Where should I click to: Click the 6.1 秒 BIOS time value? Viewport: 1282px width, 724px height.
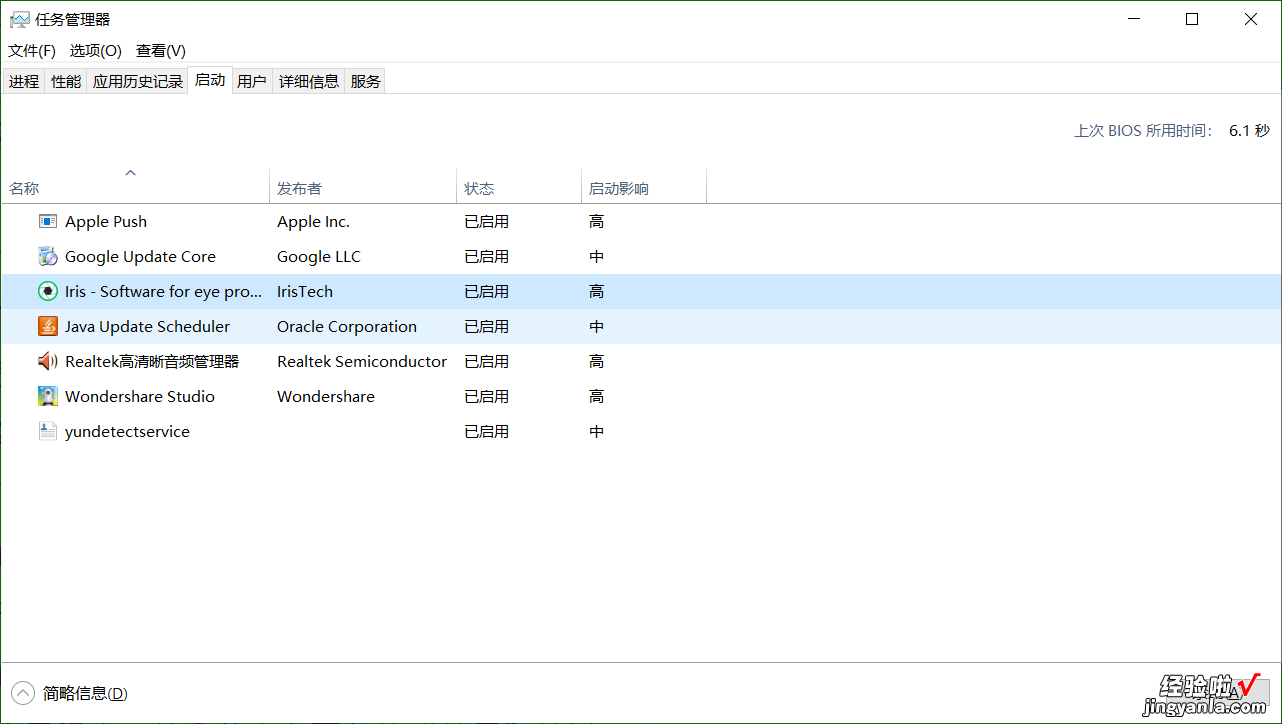[1249, 130]
